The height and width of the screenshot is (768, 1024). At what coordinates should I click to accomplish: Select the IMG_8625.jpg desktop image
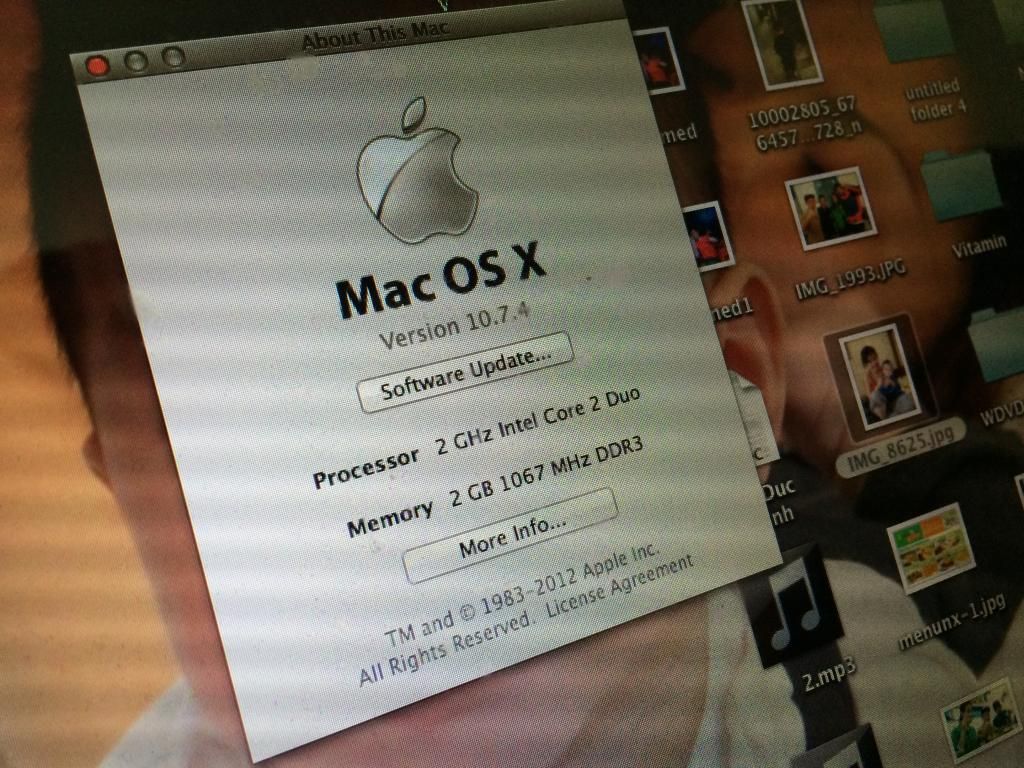pyautogui.click(x=878, y=377)
